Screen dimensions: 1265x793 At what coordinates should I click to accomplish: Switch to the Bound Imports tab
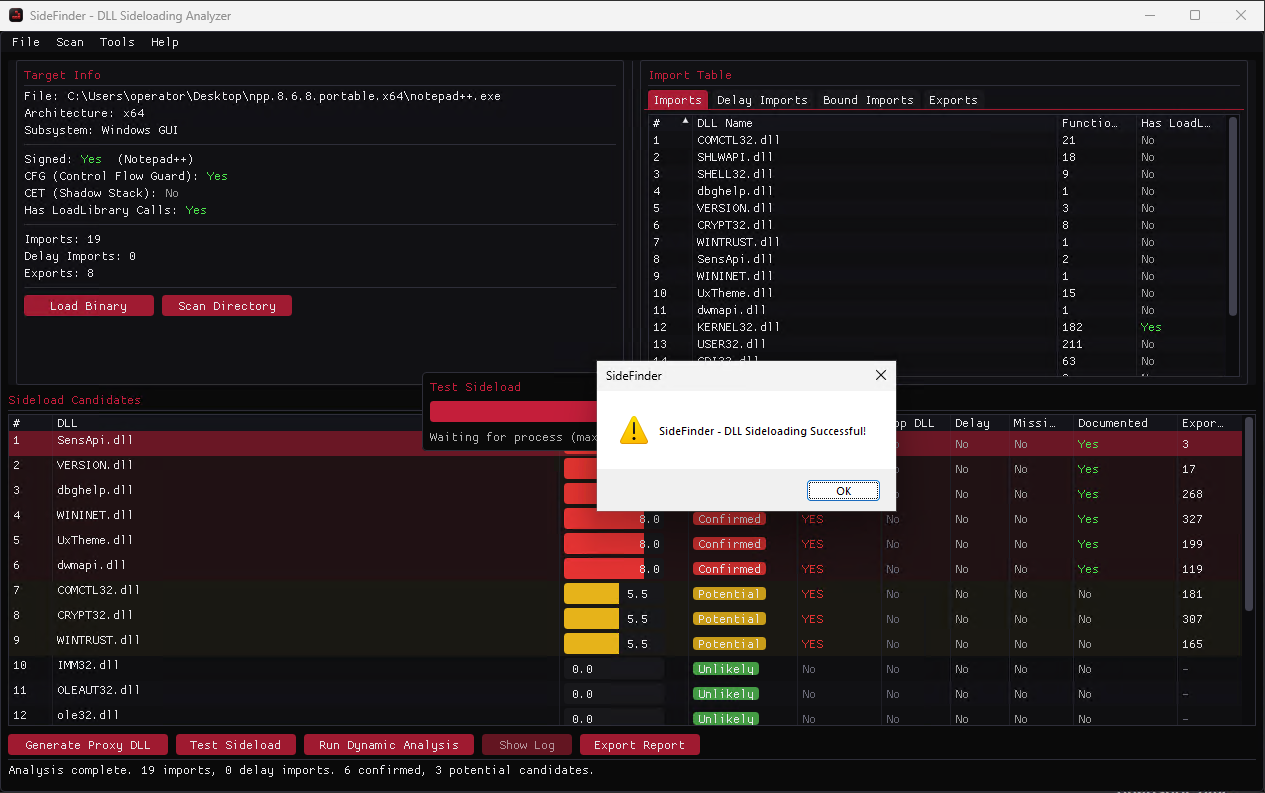coord(868,100)
